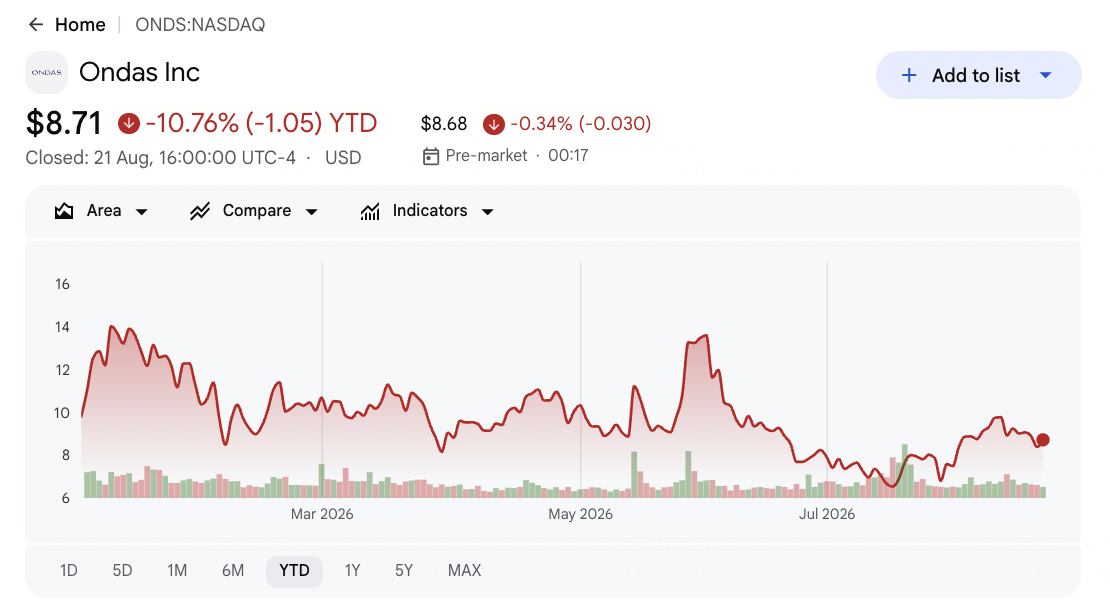Screen dimensions: 1110x614
Task: Expand the Indicators dropdown arrow
Action: point(487,212)
